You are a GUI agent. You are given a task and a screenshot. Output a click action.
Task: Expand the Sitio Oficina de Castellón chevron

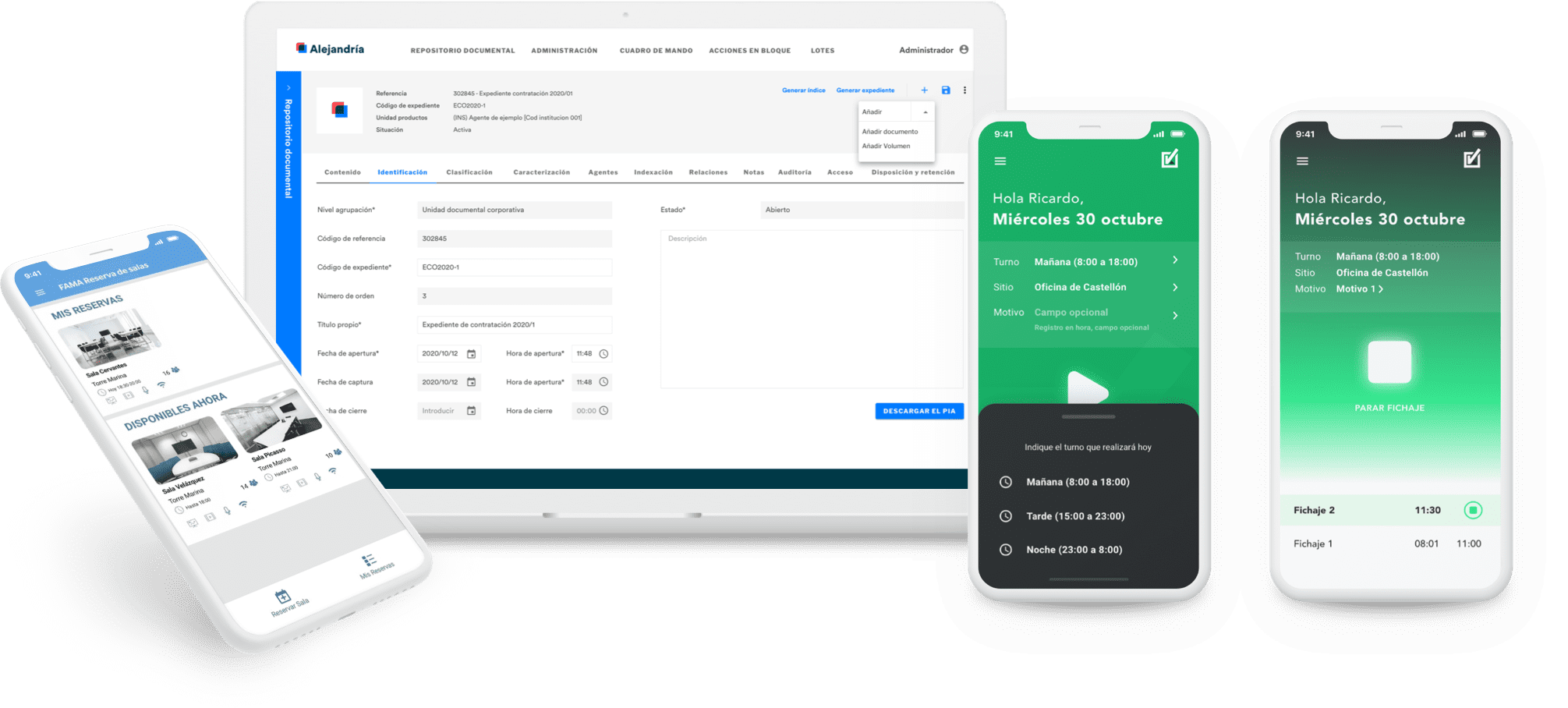click(1175, 288)
